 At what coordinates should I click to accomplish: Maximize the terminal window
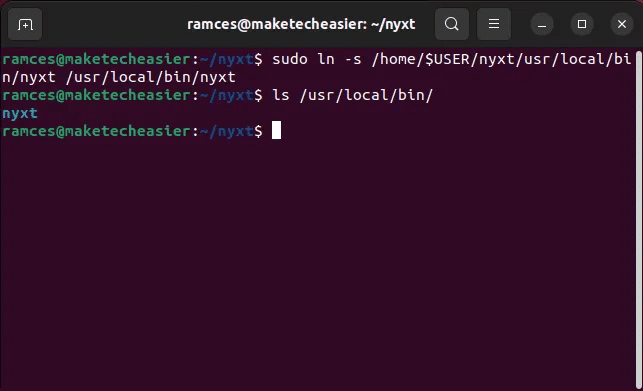pos(581,25)
